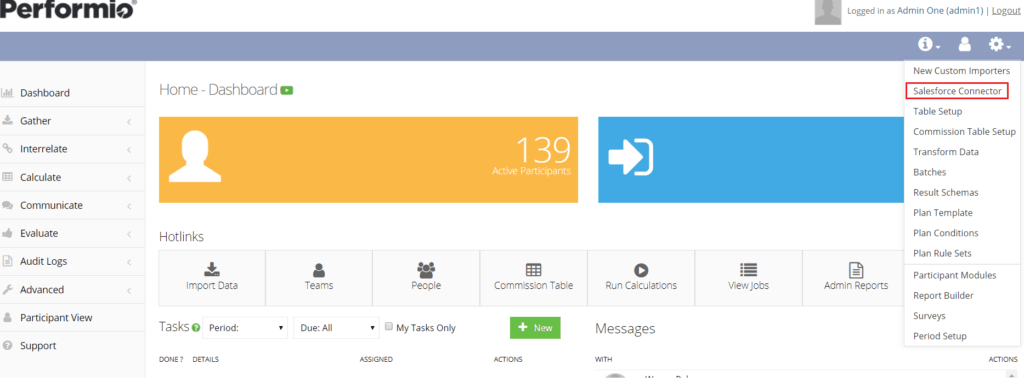The image size is (1024, 387).
Task: Click the Commission Table hotlink icon
Action: [533, 270]
